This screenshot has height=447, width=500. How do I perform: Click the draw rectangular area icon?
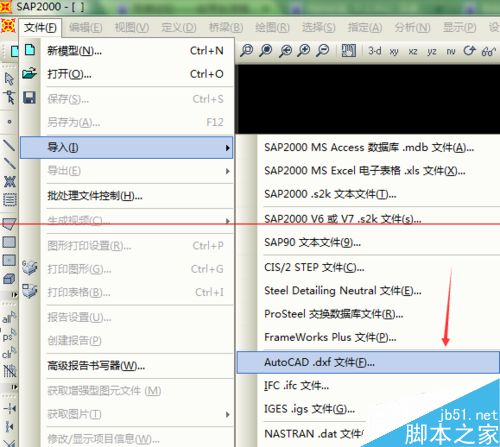coord(9,242)
